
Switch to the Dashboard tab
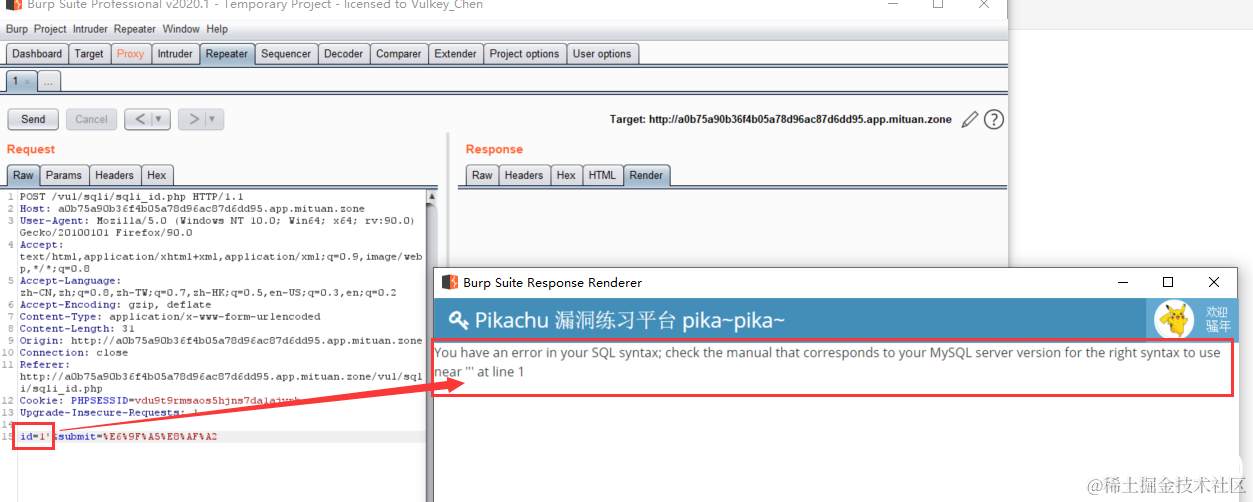(37, 54)
